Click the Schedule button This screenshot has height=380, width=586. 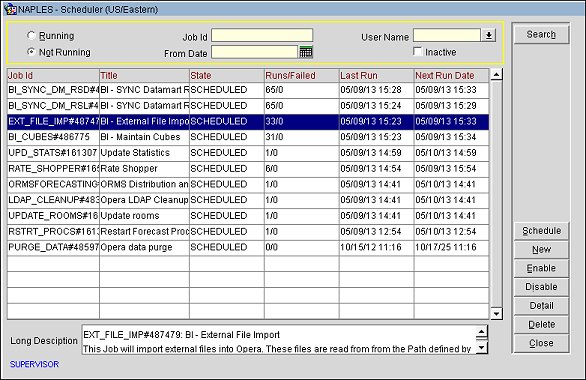click(x=541, y=231)
